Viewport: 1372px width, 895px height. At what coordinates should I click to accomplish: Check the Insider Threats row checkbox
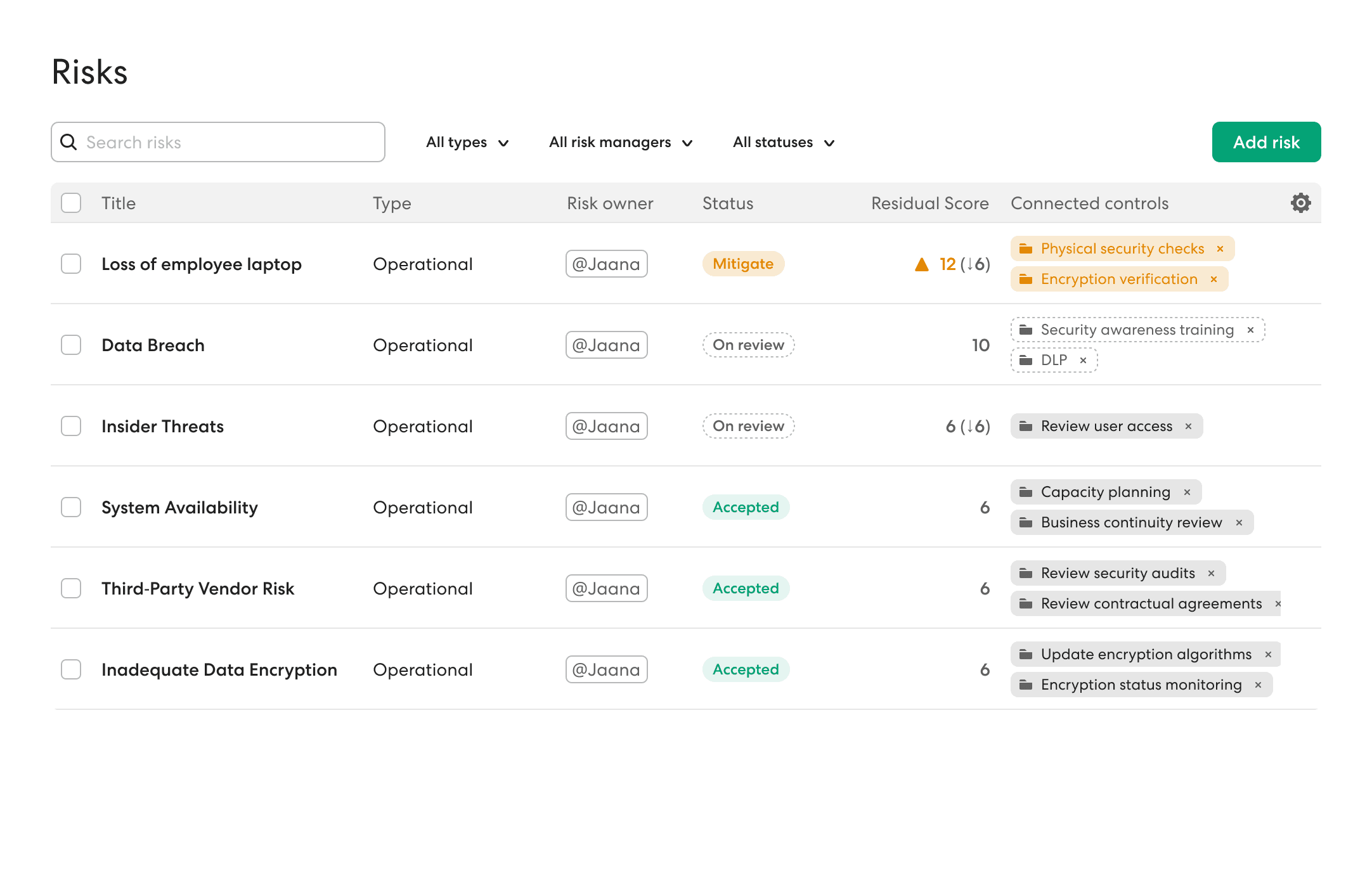coord(71,426)
